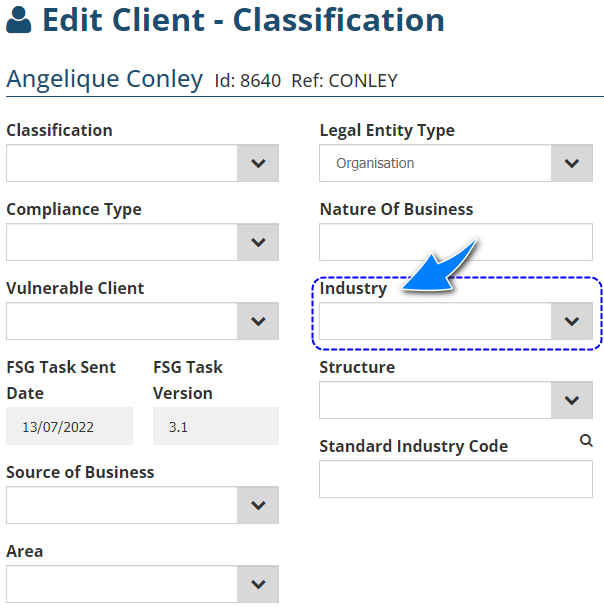Viewport: 604px width, 607px height.
Task: Click the Angelique Conley client name
Action: coord(105,79)
